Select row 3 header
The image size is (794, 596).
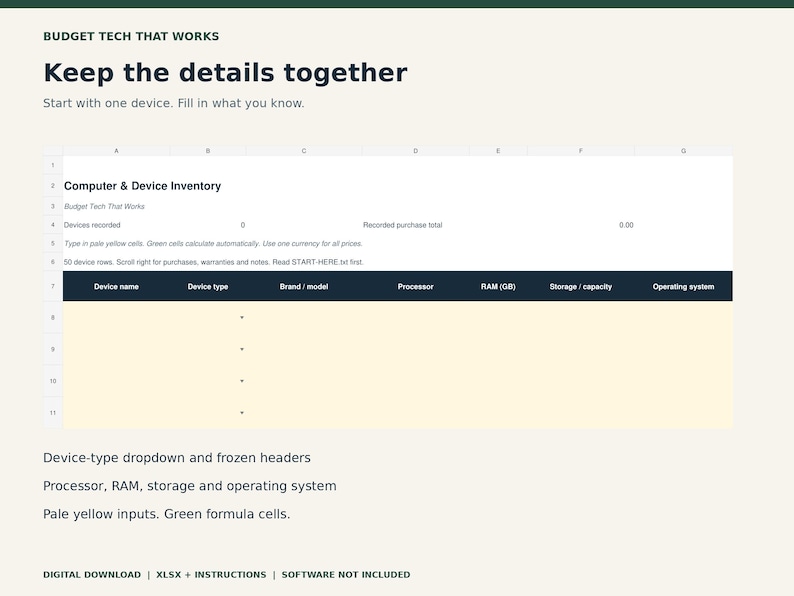click(53, 206)
